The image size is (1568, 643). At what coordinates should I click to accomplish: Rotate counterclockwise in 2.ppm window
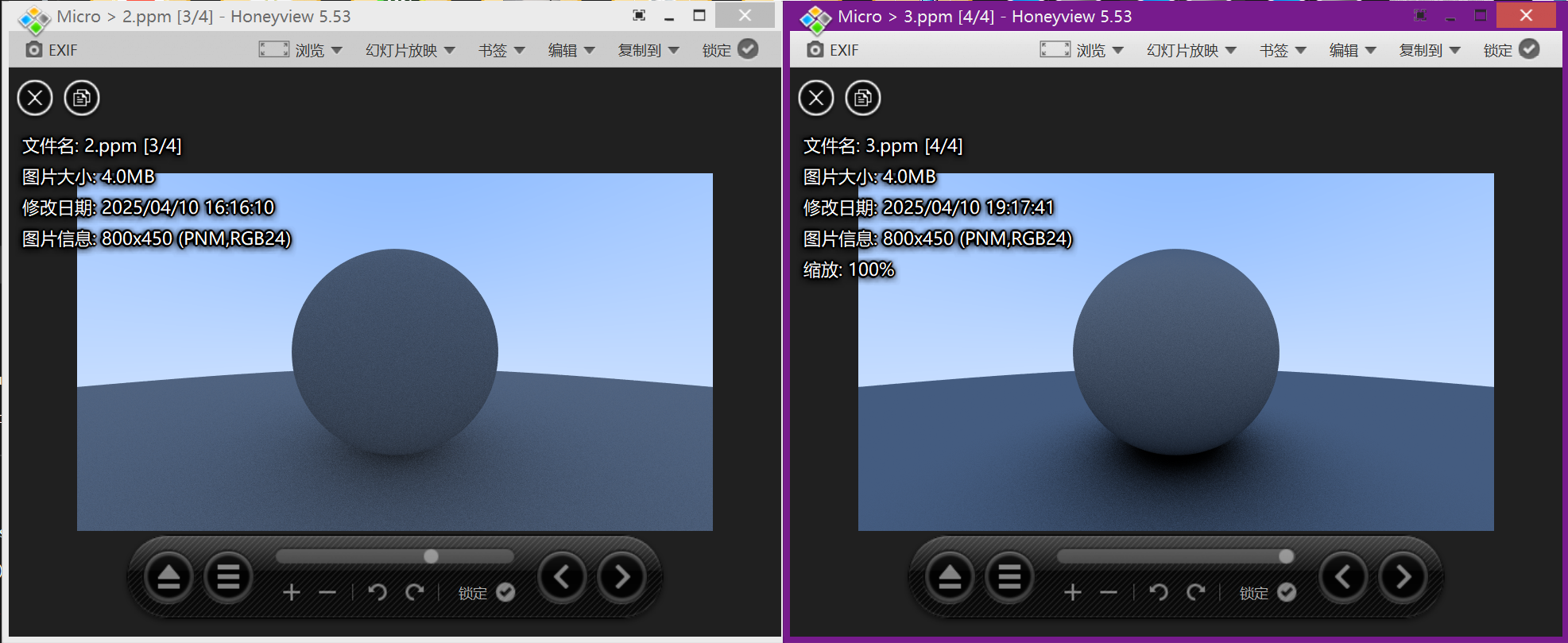click(377, 592)
